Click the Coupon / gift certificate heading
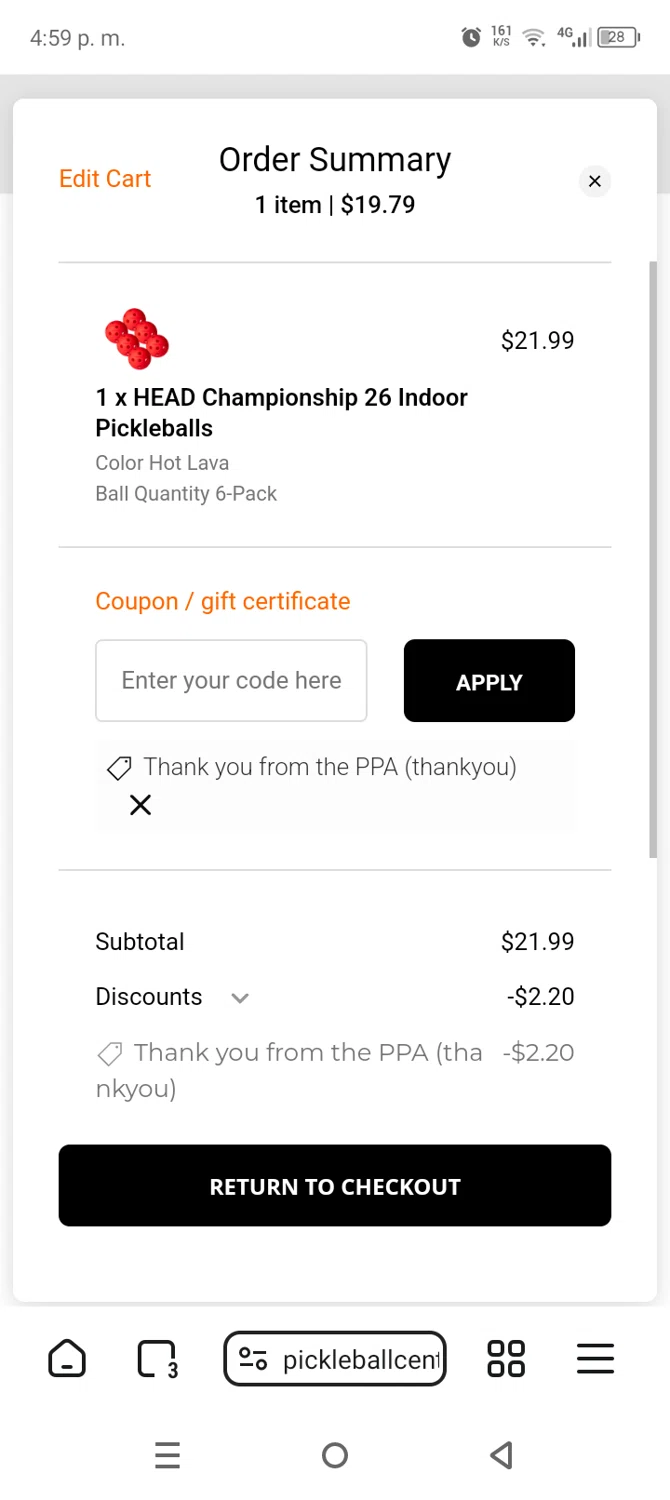Screen dimensions: 670x1500 (223, 601)
